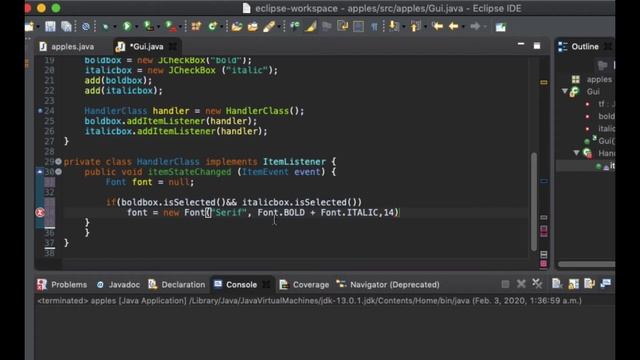Open the Coverage tab
640x360 pixels.
(x=304, y=284)
